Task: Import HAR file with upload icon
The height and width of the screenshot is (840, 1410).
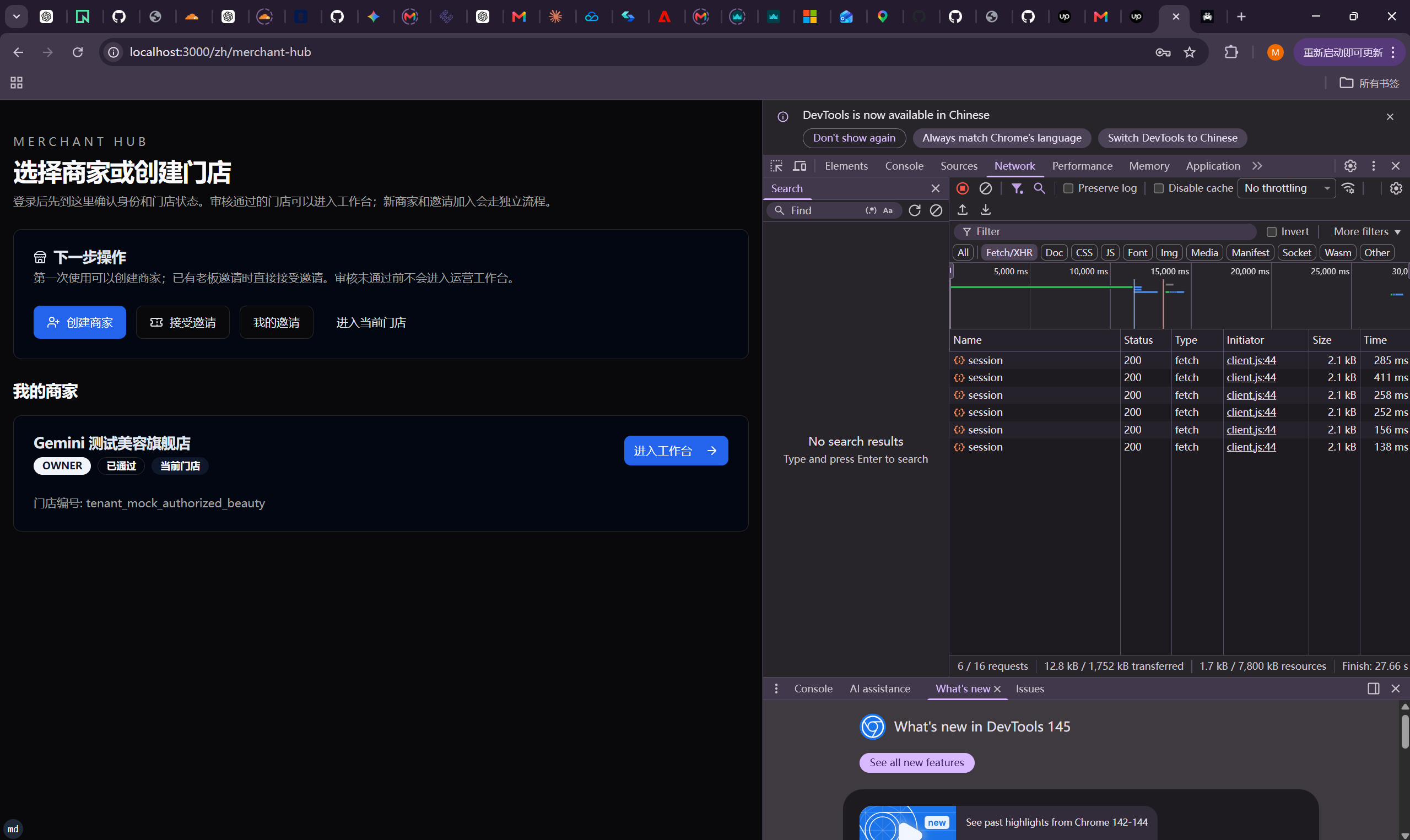Action: tap(962, 210)
